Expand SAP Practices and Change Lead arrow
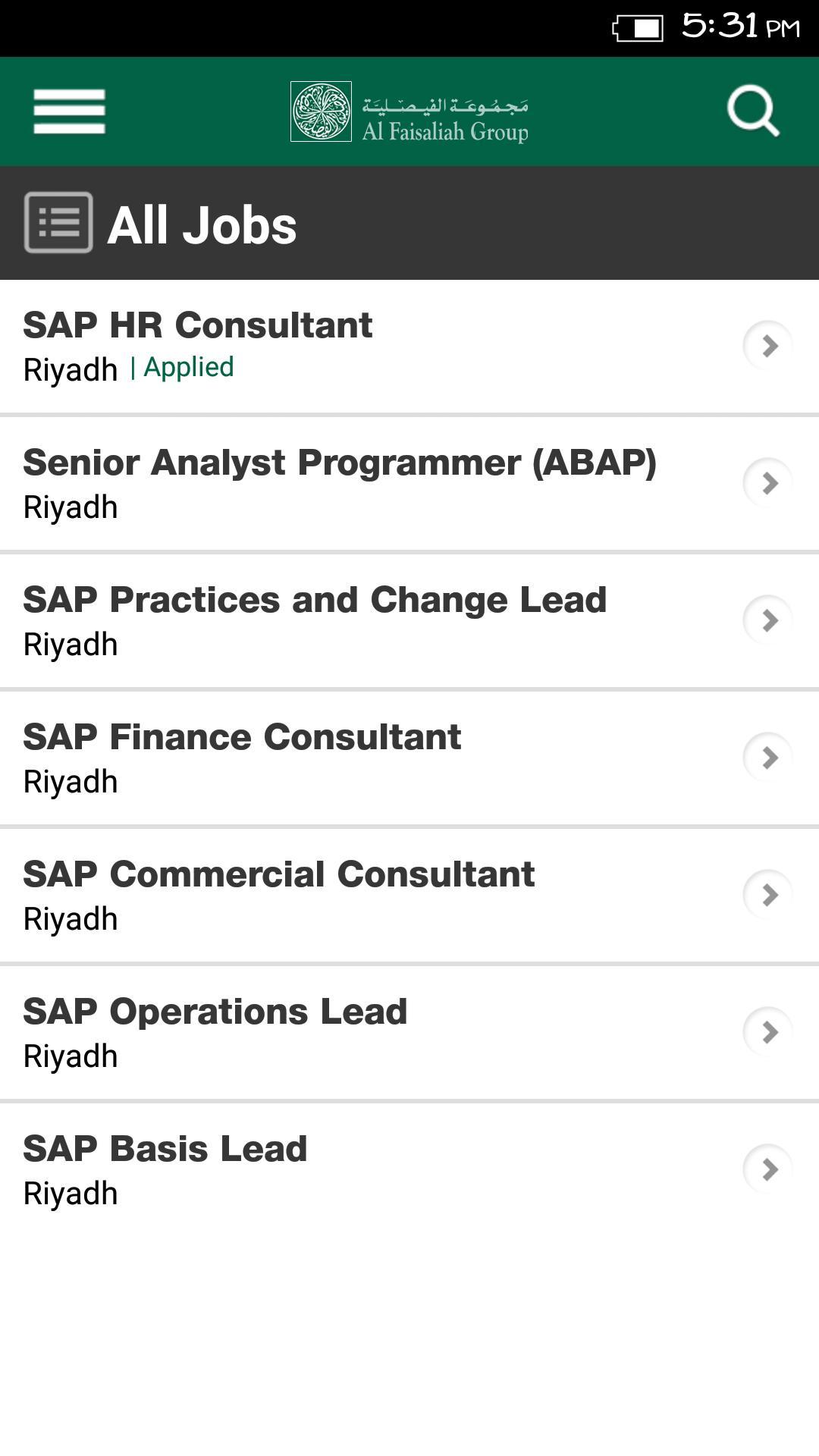 point(768,620)
